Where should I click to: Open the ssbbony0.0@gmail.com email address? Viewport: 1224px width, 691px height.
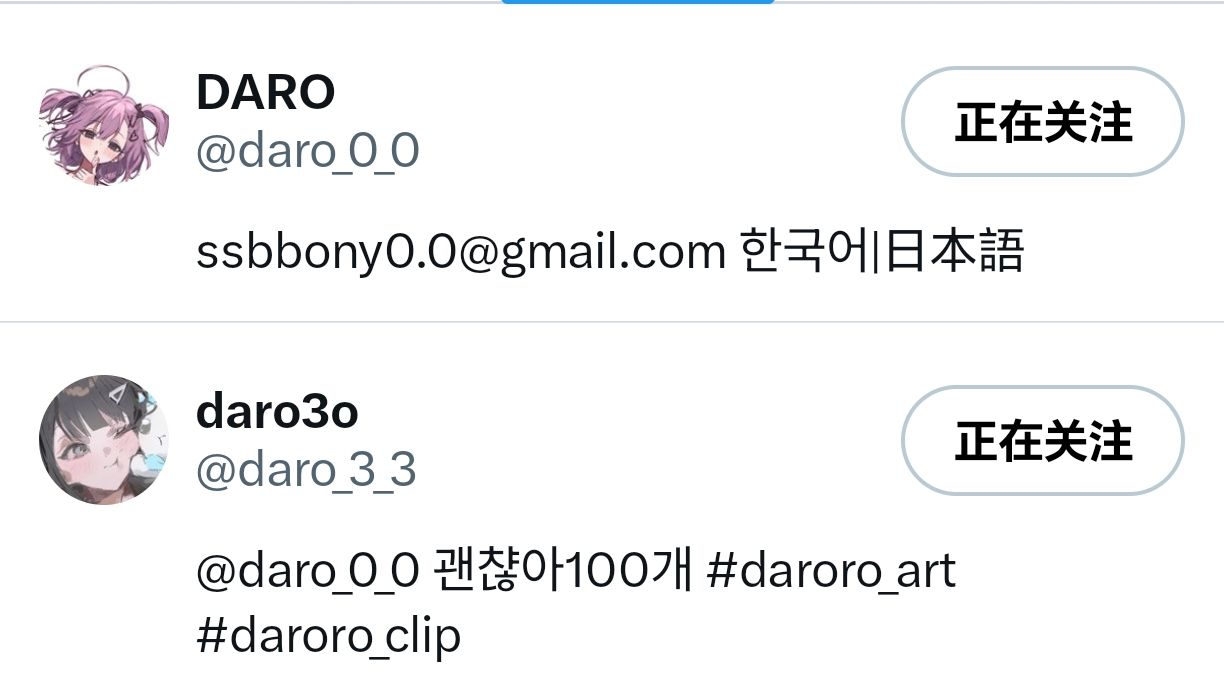click(x=461, y=253)
